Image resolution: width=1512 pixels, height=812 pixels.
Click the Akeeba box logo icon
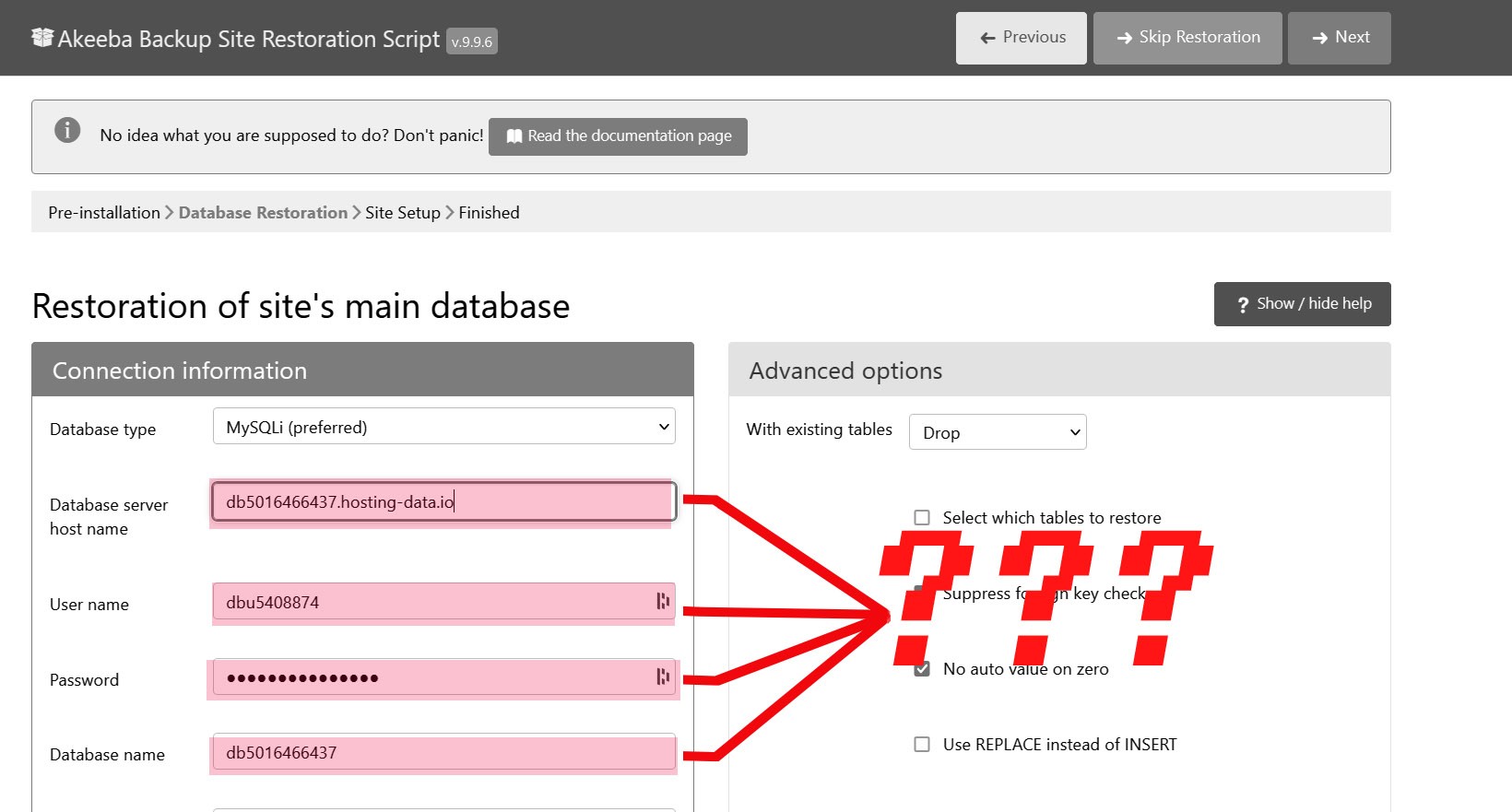click(42, 37)
